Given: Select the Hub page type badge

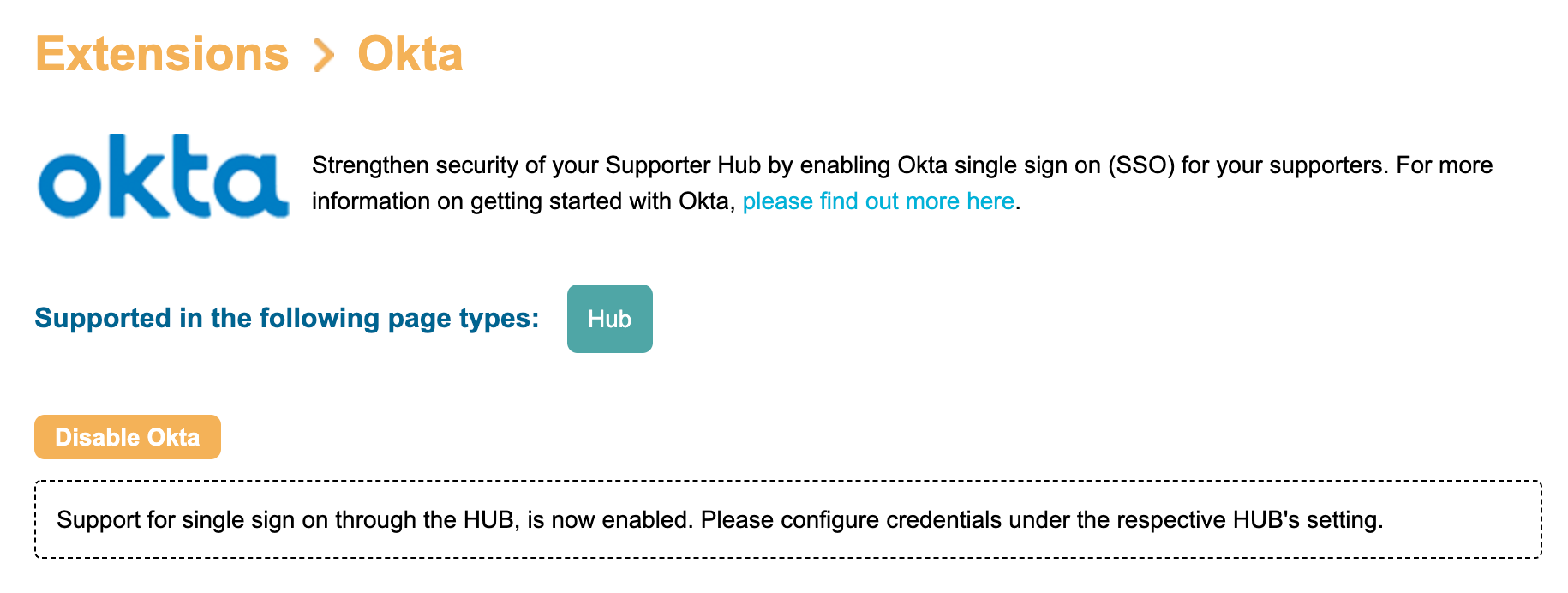Looking at the screenshot, I should pos(609,319).
